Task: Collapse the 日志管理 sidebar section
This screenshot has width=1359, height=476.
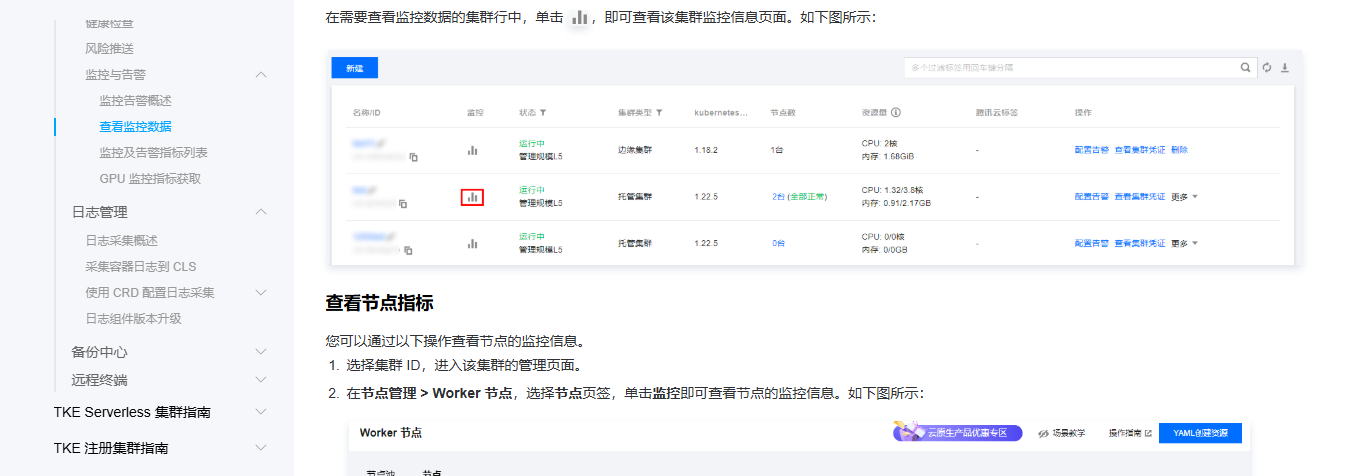Action: tap(261, 212)
